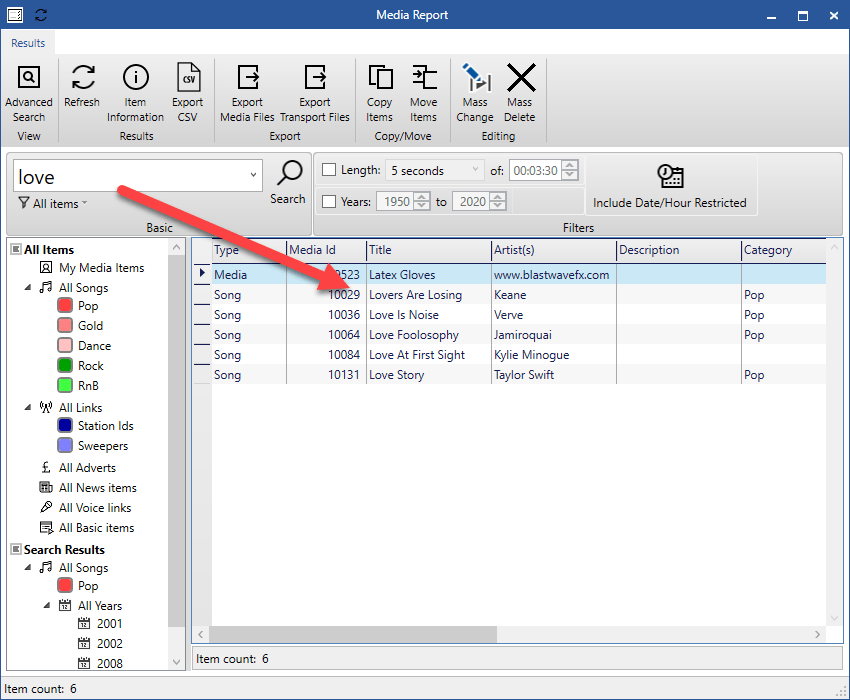Sort by Category column header
The height and width of the screenshot is (700, 850).
(x=783, y=250)
